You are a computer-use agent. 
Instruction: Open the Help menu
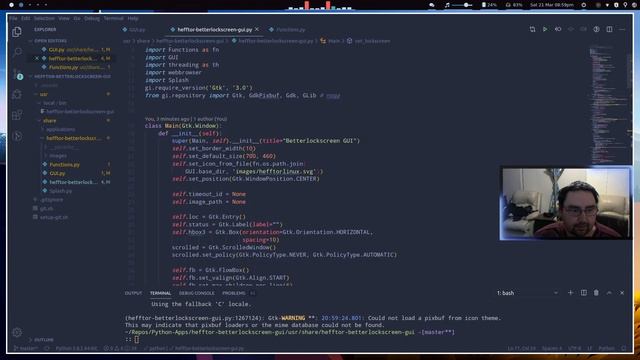tap(133, 18)
